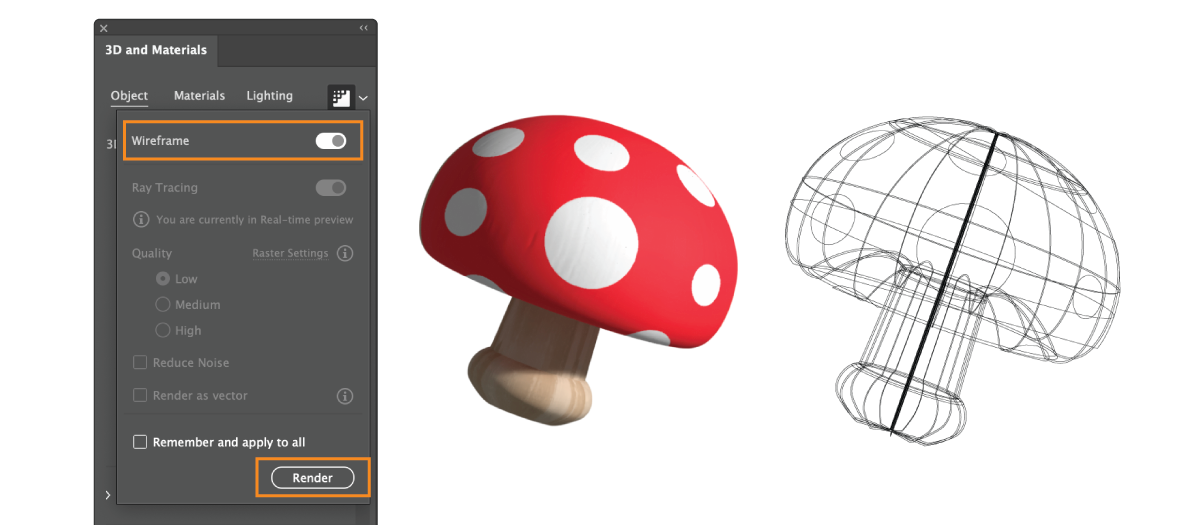Select the Low quality radio button
Screen dimensions: 1200x525
point(163,279)
